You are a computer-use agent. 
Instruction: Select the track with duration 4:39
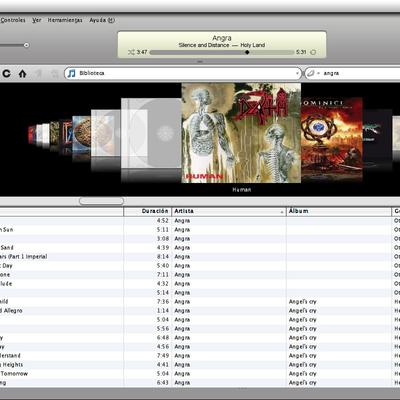point(200,248)
